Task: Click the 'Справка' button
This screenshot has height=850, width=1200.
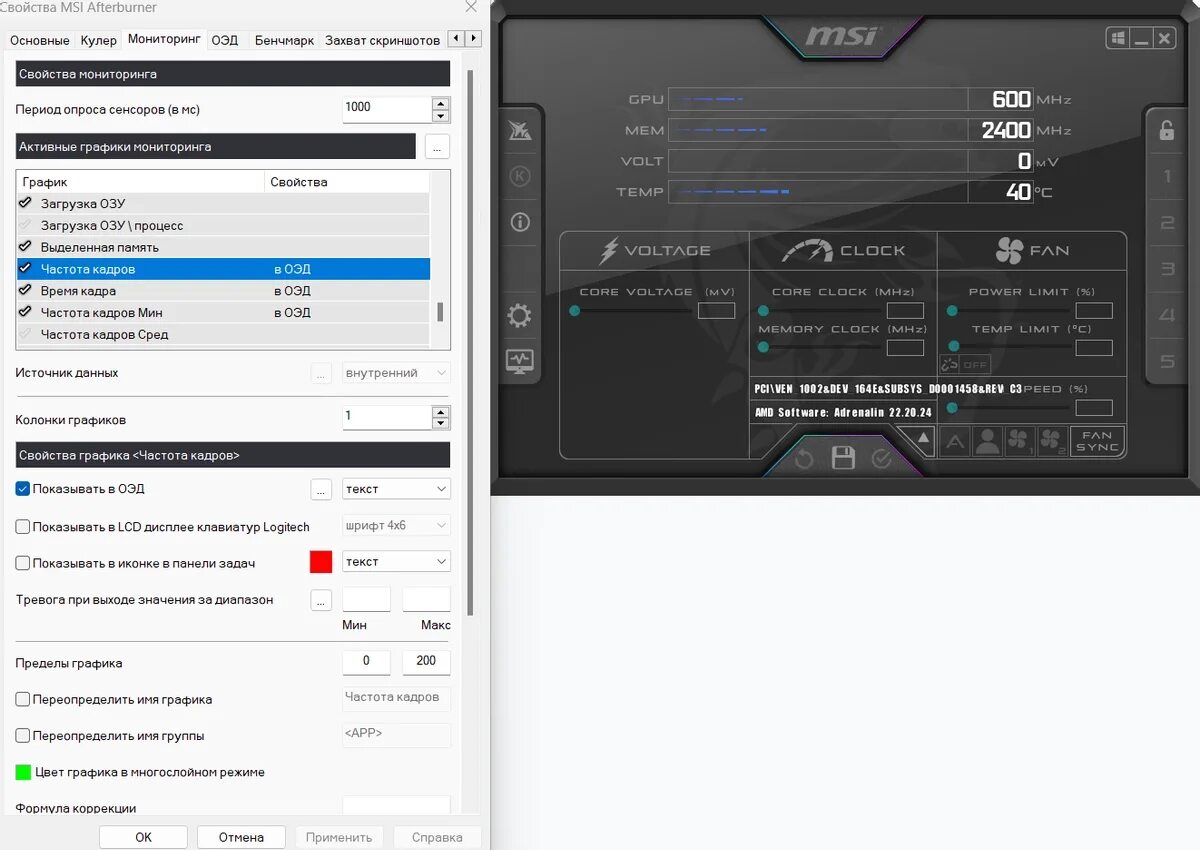Action: pyautogui.click(x=437, y=837)
